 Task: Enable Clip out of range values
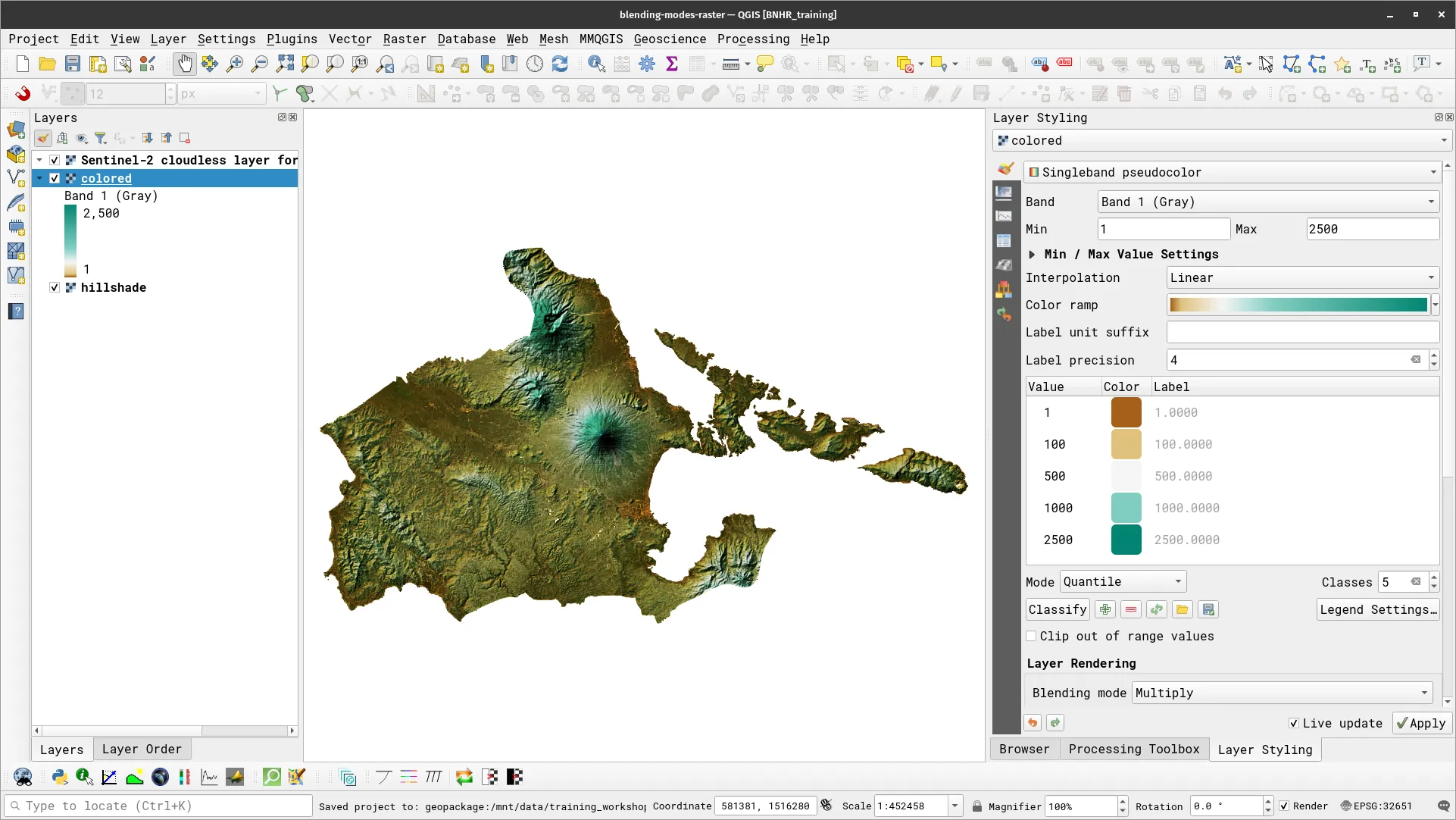[x=1031, y=636]
